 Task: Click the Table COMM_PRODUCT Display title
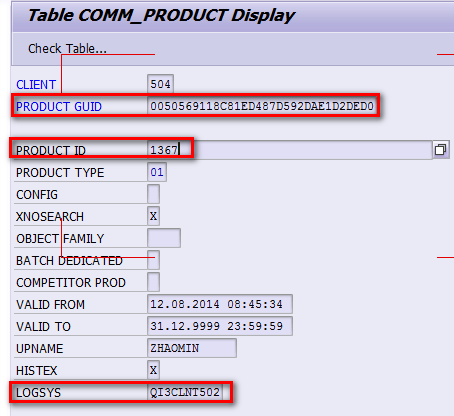coord(161,16)
